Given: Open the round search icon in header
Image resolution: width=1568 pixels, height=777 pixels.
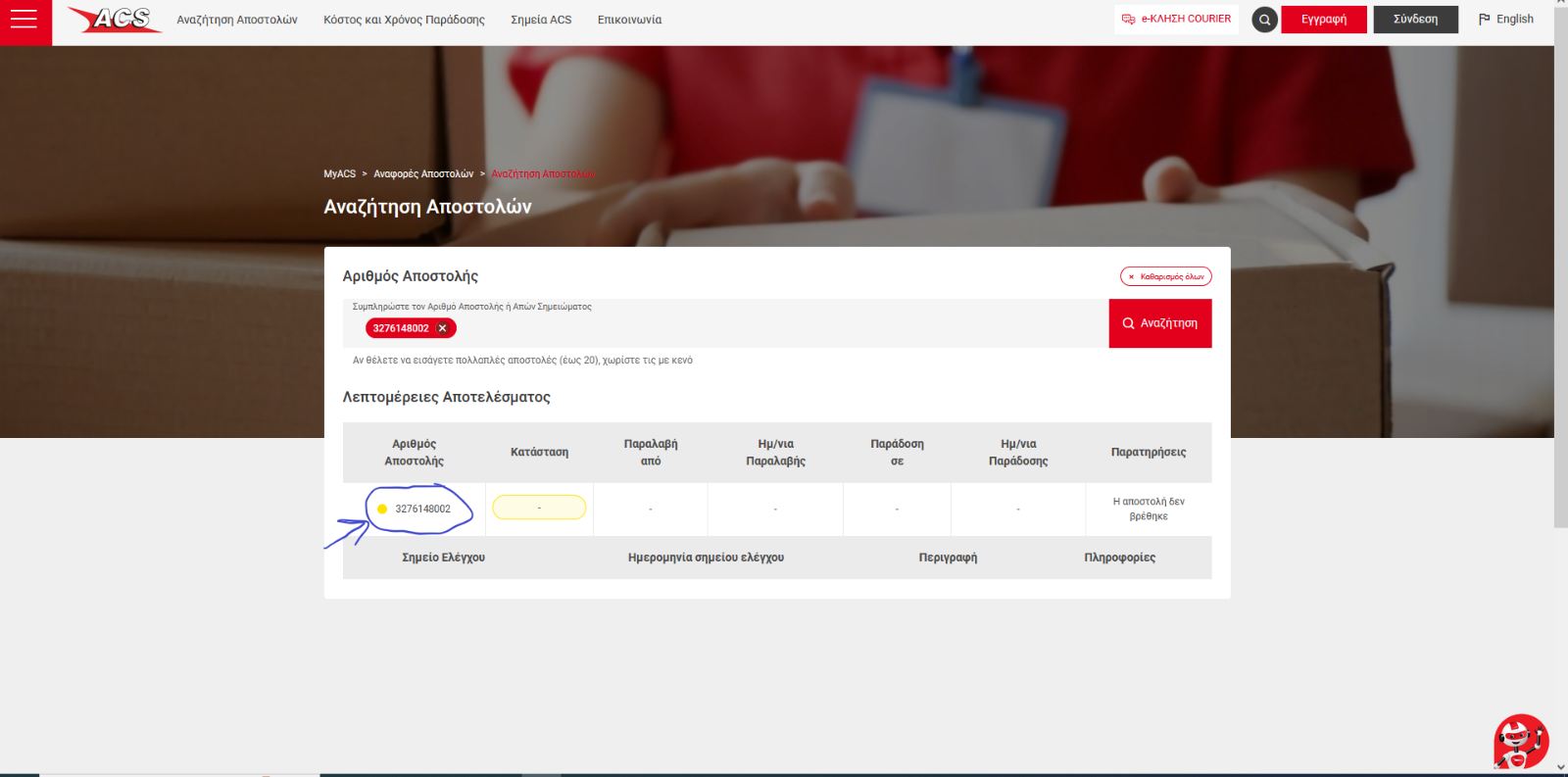Looking at the screenshot, I should coord(1265,20).
